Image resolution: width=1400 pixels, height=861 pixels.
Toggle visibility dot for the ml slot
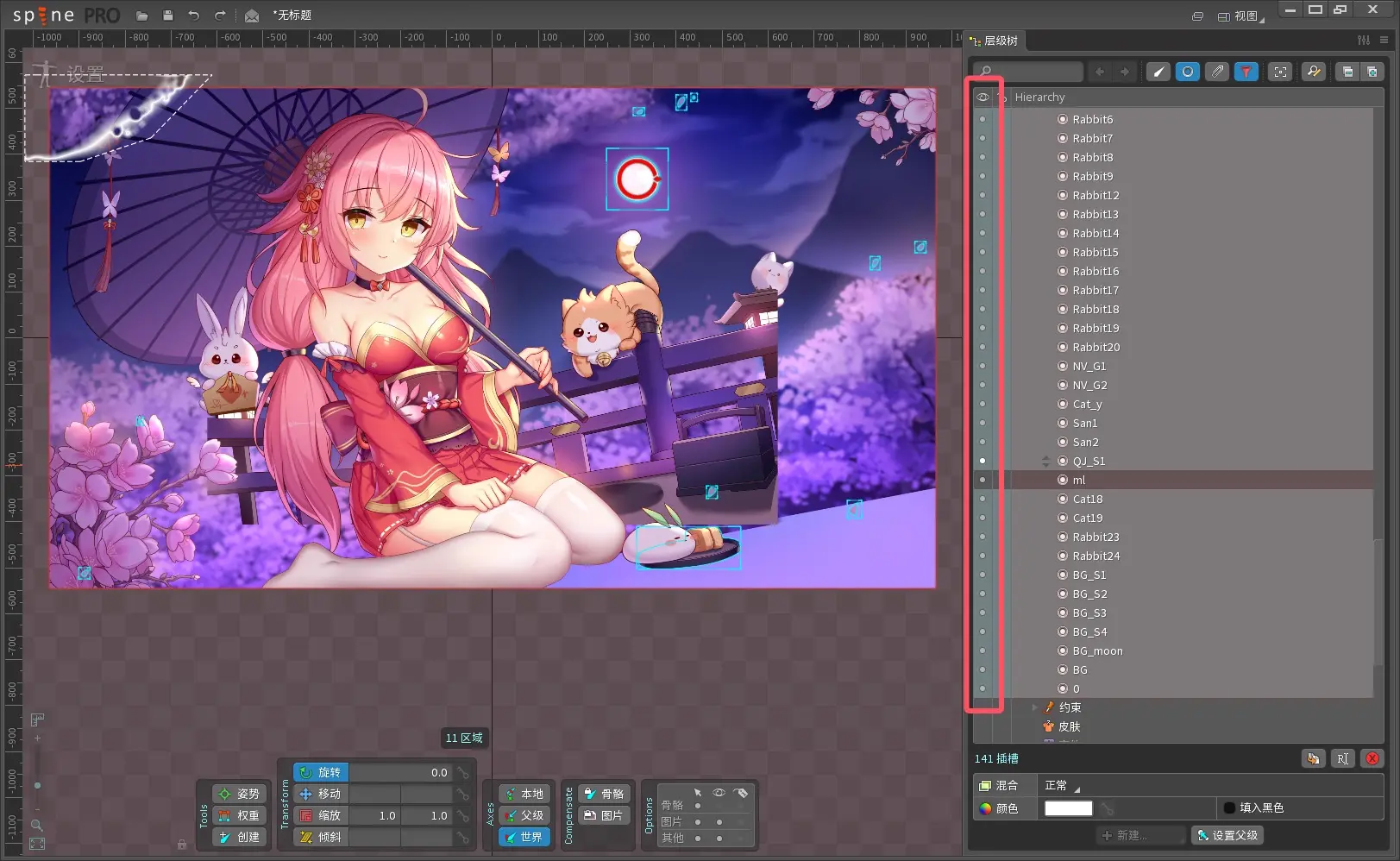pyautogui.click(x=982, y=480)
